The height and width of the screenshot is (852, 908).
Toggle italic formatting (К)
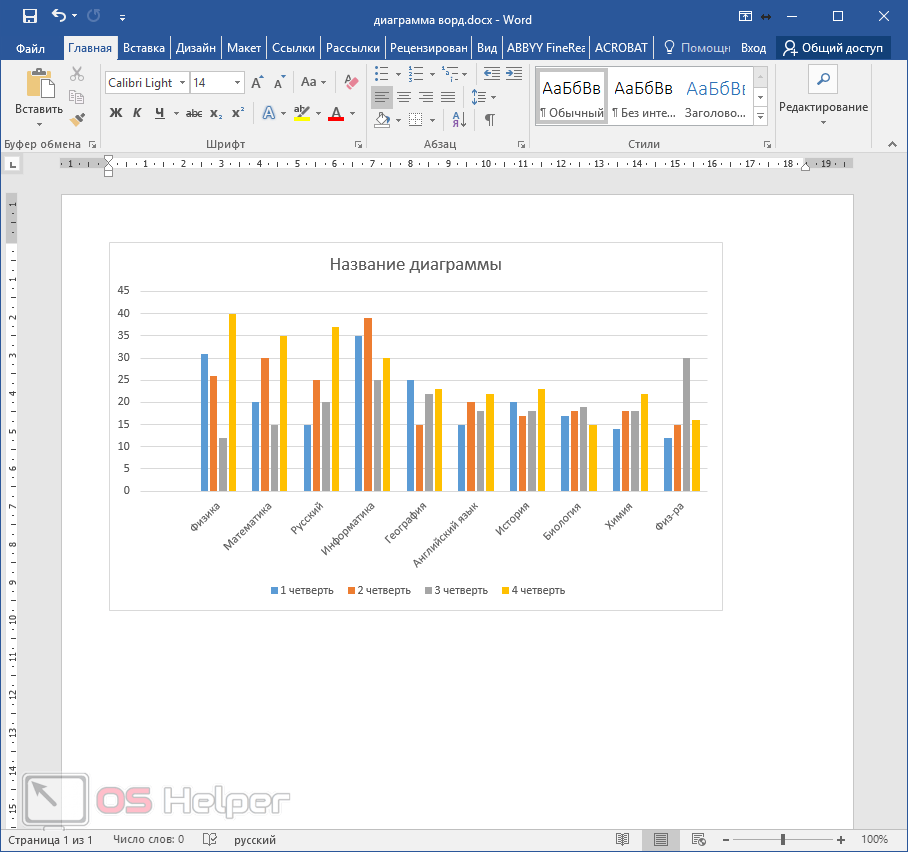click(137, 113)
